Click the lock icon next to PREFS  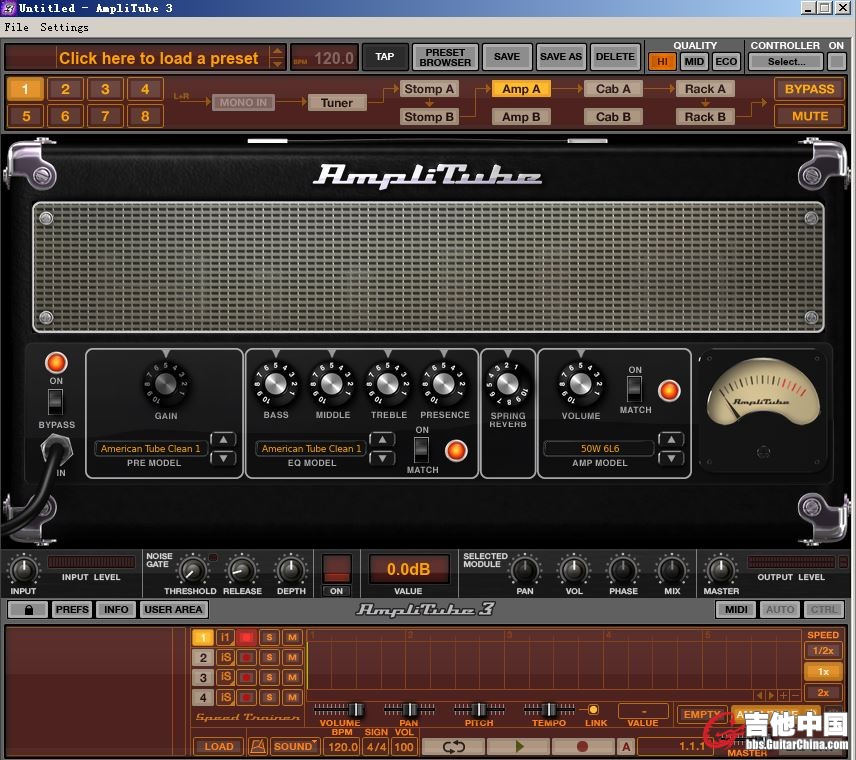pos(28,609)
